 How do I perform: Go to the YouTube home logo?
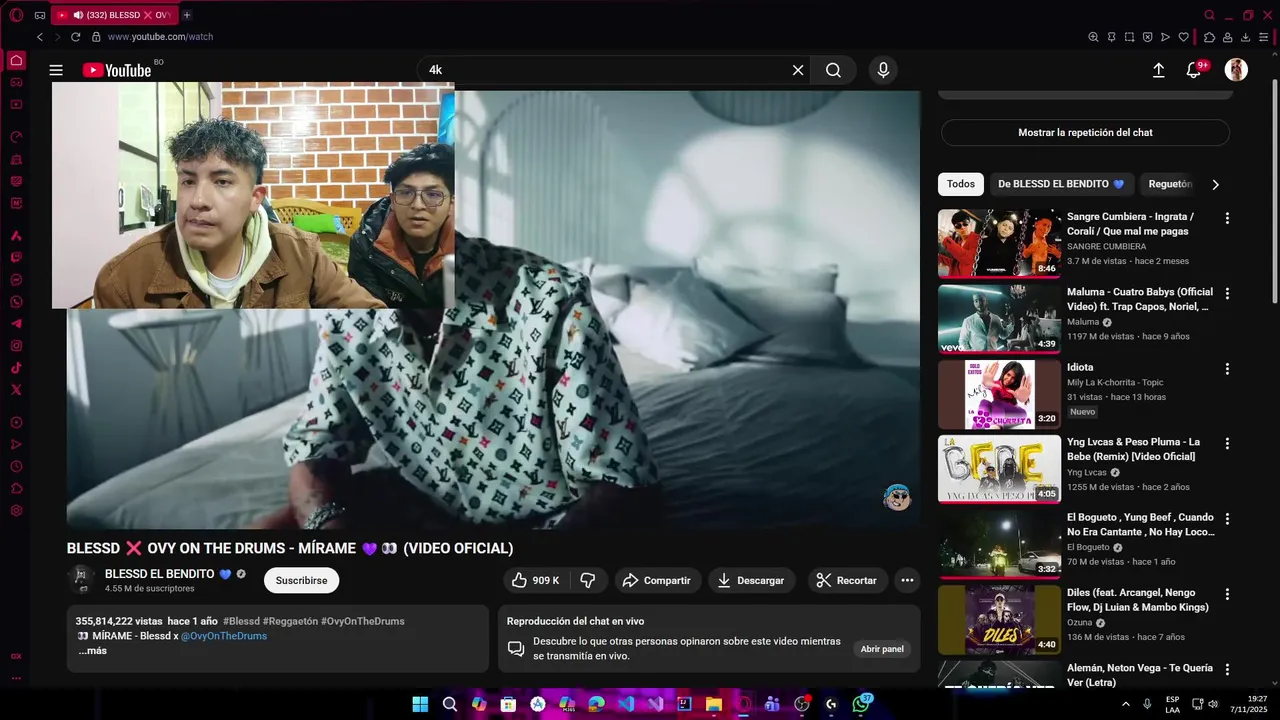point(117,70)
